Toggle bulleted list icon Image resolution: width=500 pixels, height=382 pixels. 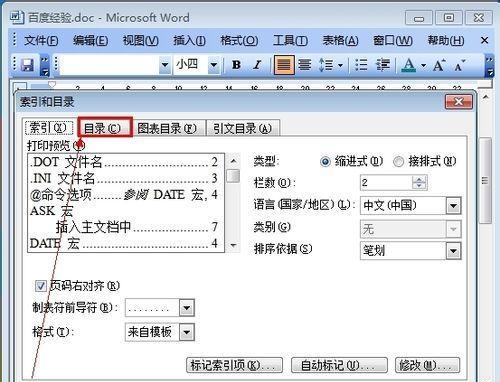pos(361,65)
